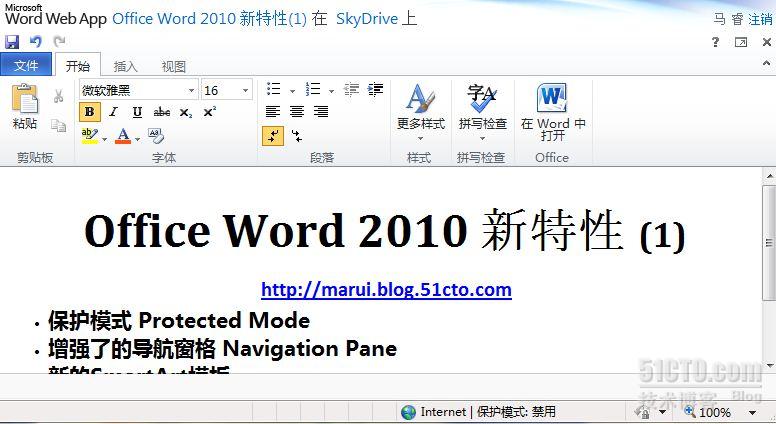Open the help question mark
The image size is (776, 424).
click(715, 42)
